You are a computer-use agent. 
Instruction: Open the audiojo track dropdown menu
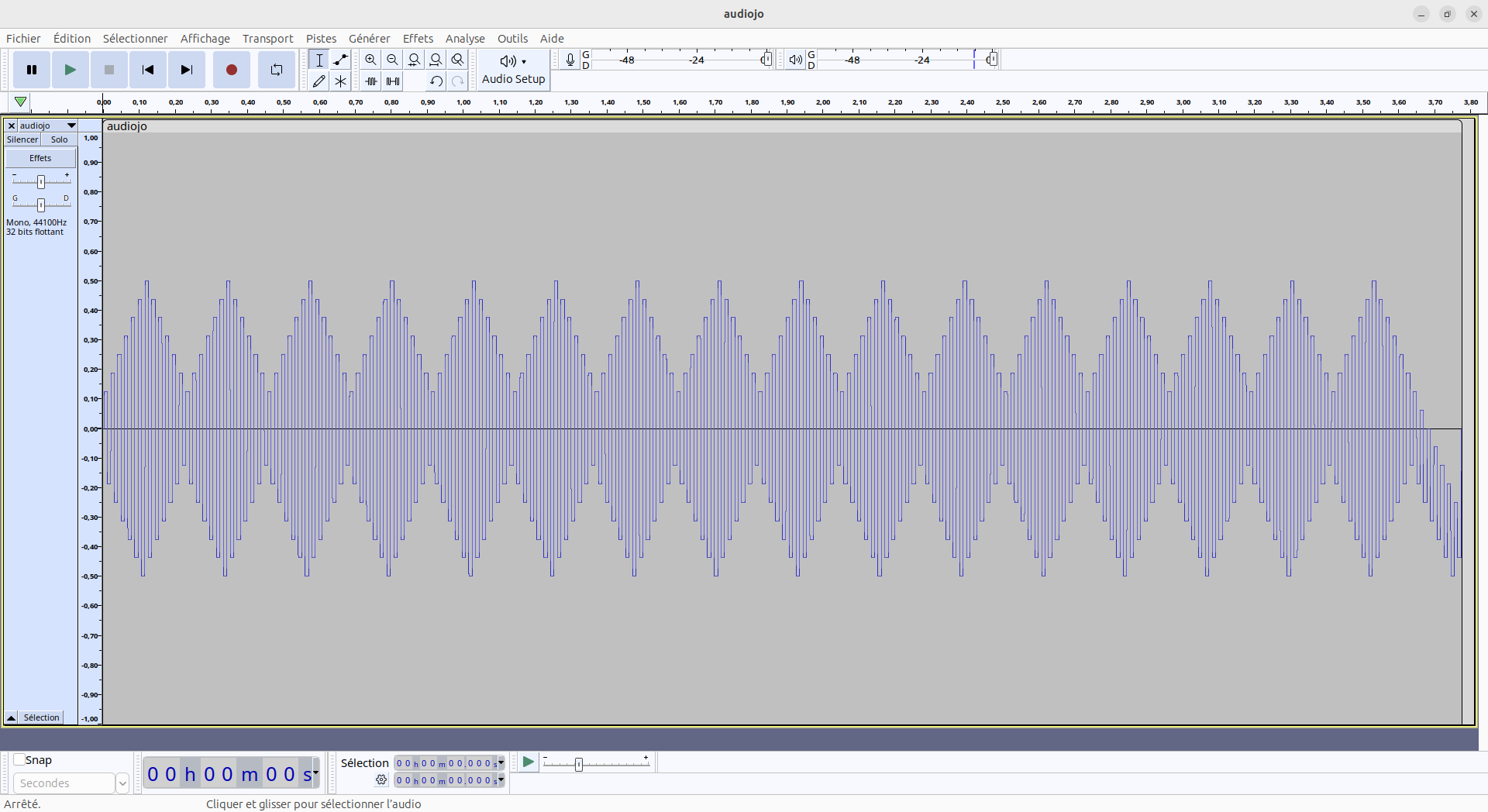point(71,126)
